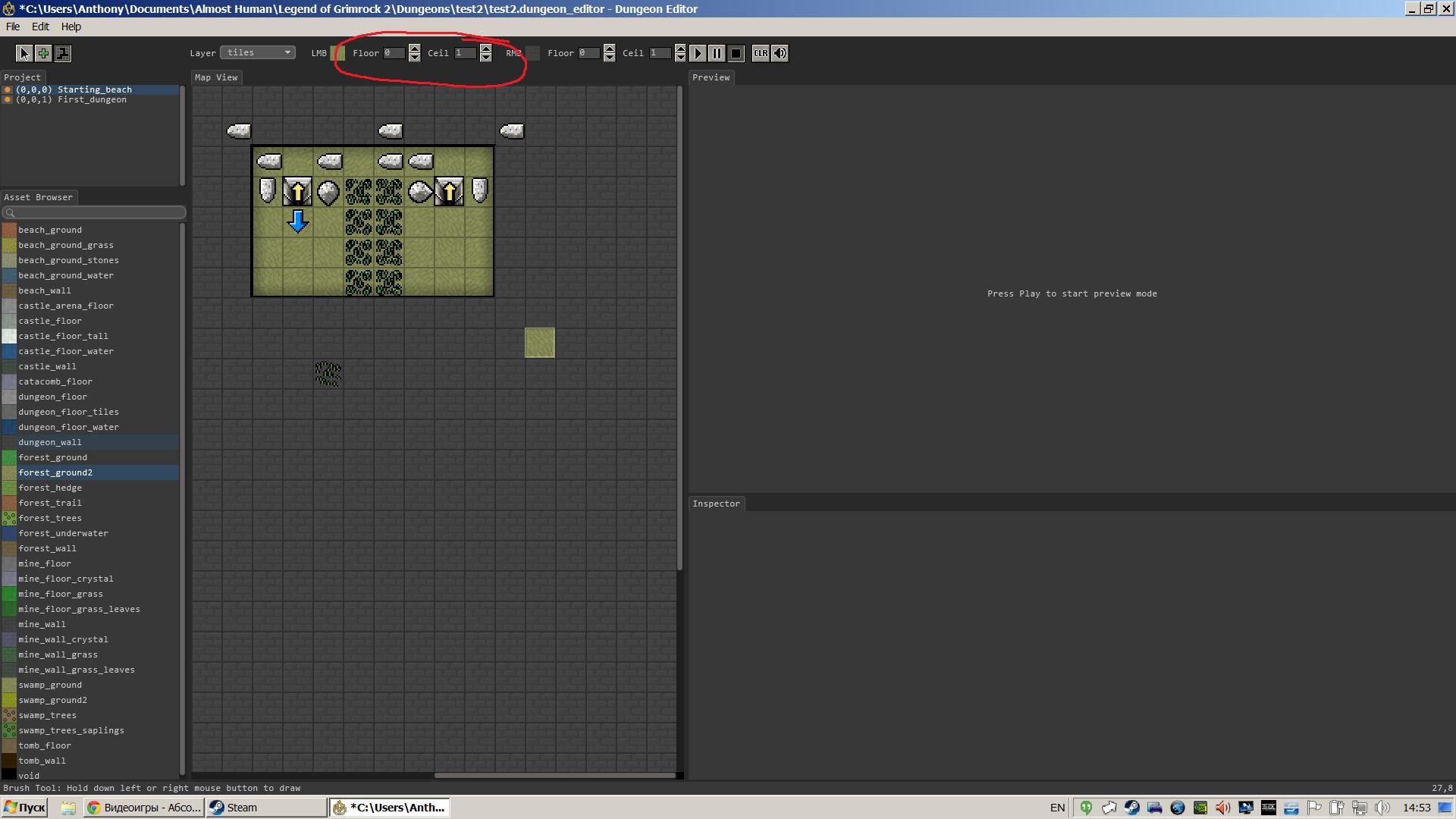Select the Inspector tab
The height and width of the screenshot is (819, 1456).
click(x=716, y=504)
